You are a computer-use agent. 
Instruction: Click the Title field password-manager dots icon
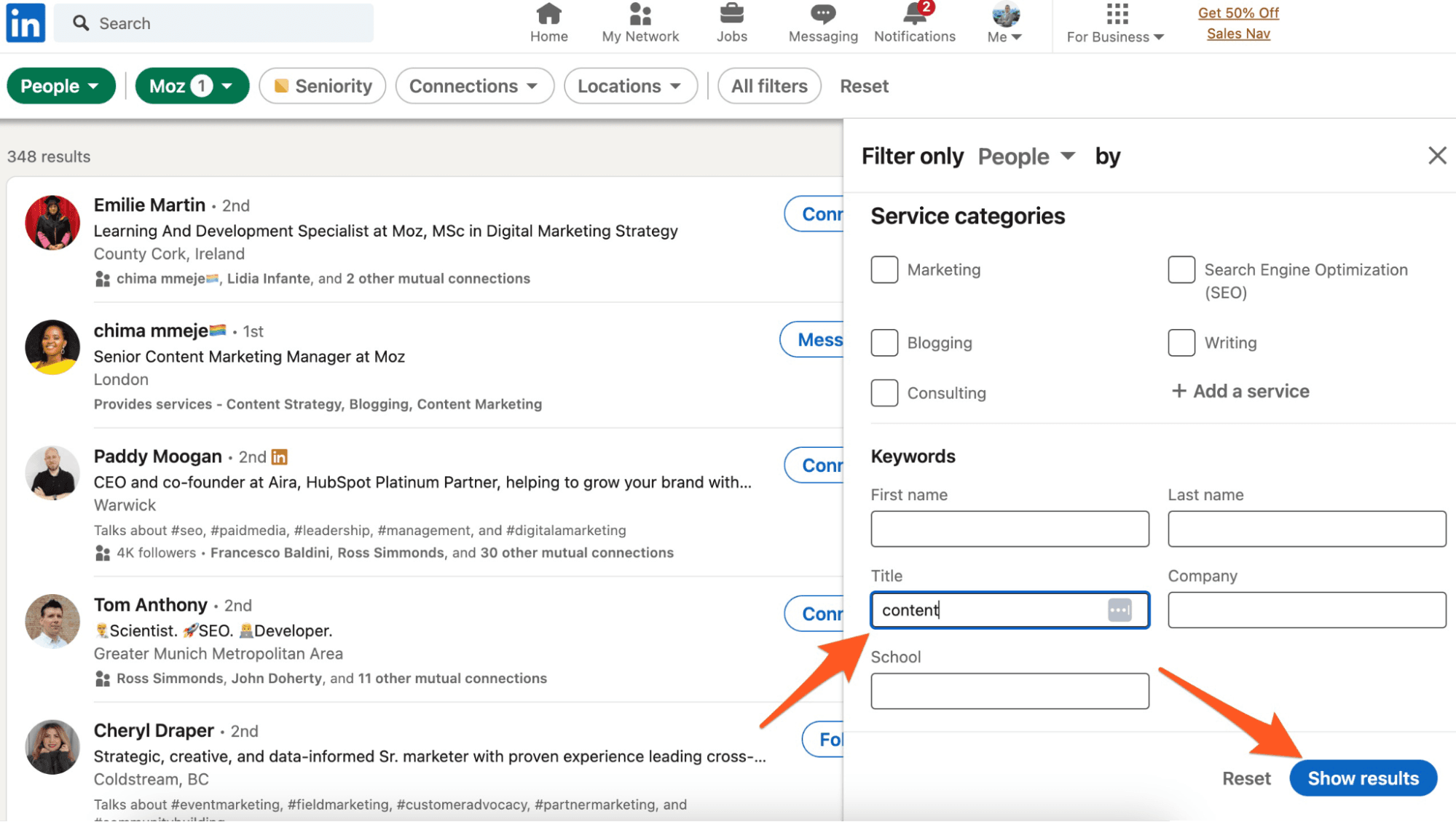click(x=1119, y=610)
